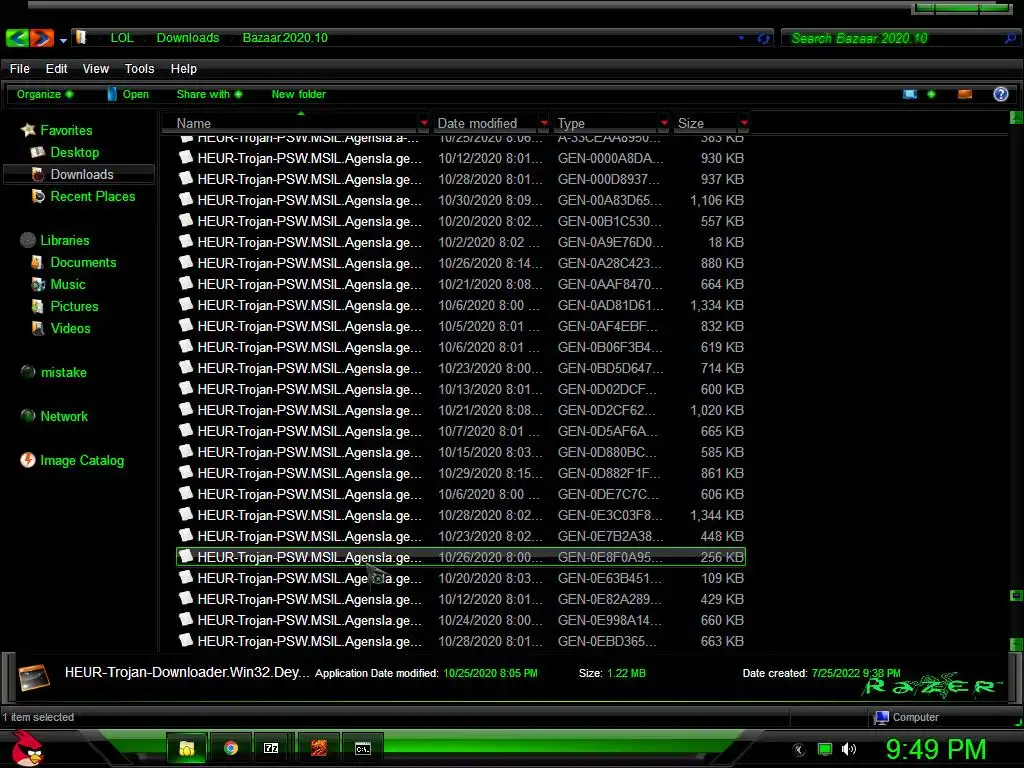Screen dimensions: 1024x768
Task: Click the Downloads breadcrumb in address bar
Action: (188, 38)
